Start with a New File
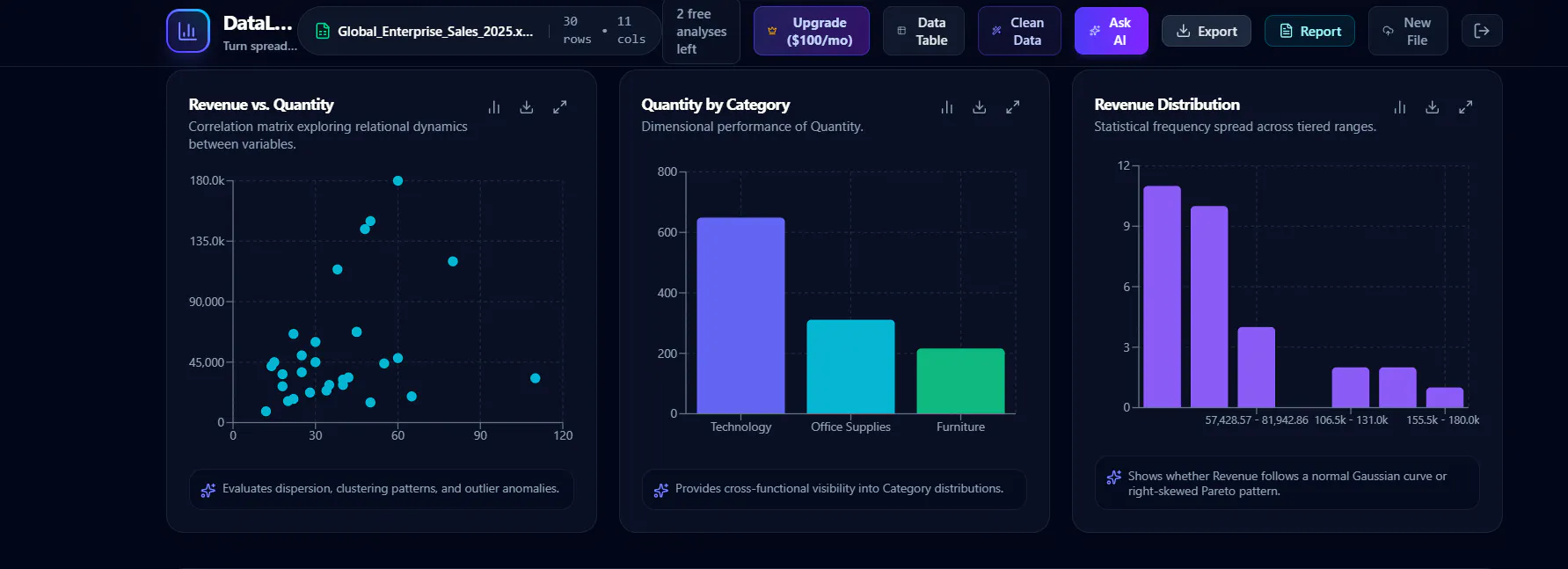The width and height of the screenshot is (1568, 569). (x=1407, y=31)
